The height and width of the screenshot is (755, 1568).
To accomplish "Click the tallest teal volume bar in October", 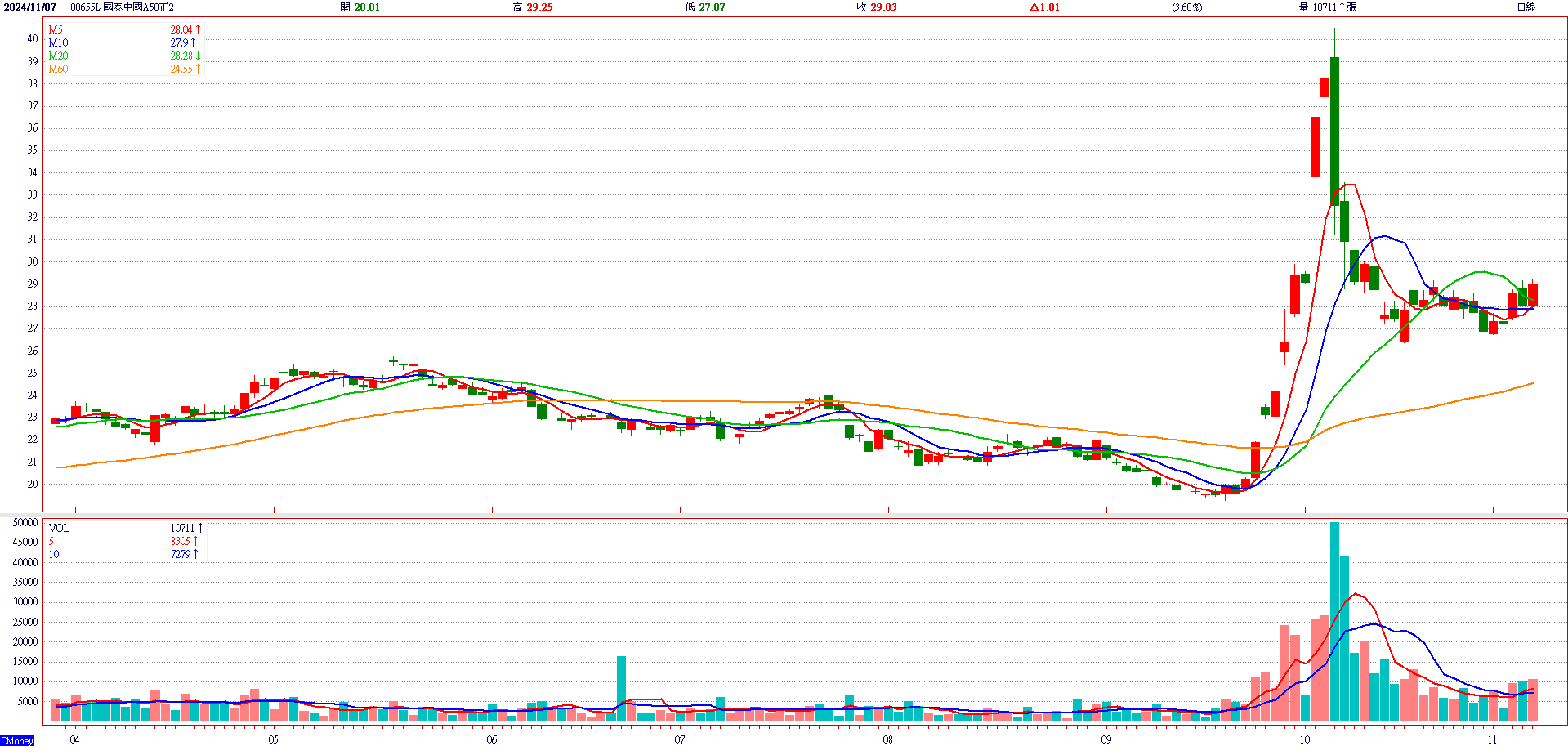I will (1334, 621).
